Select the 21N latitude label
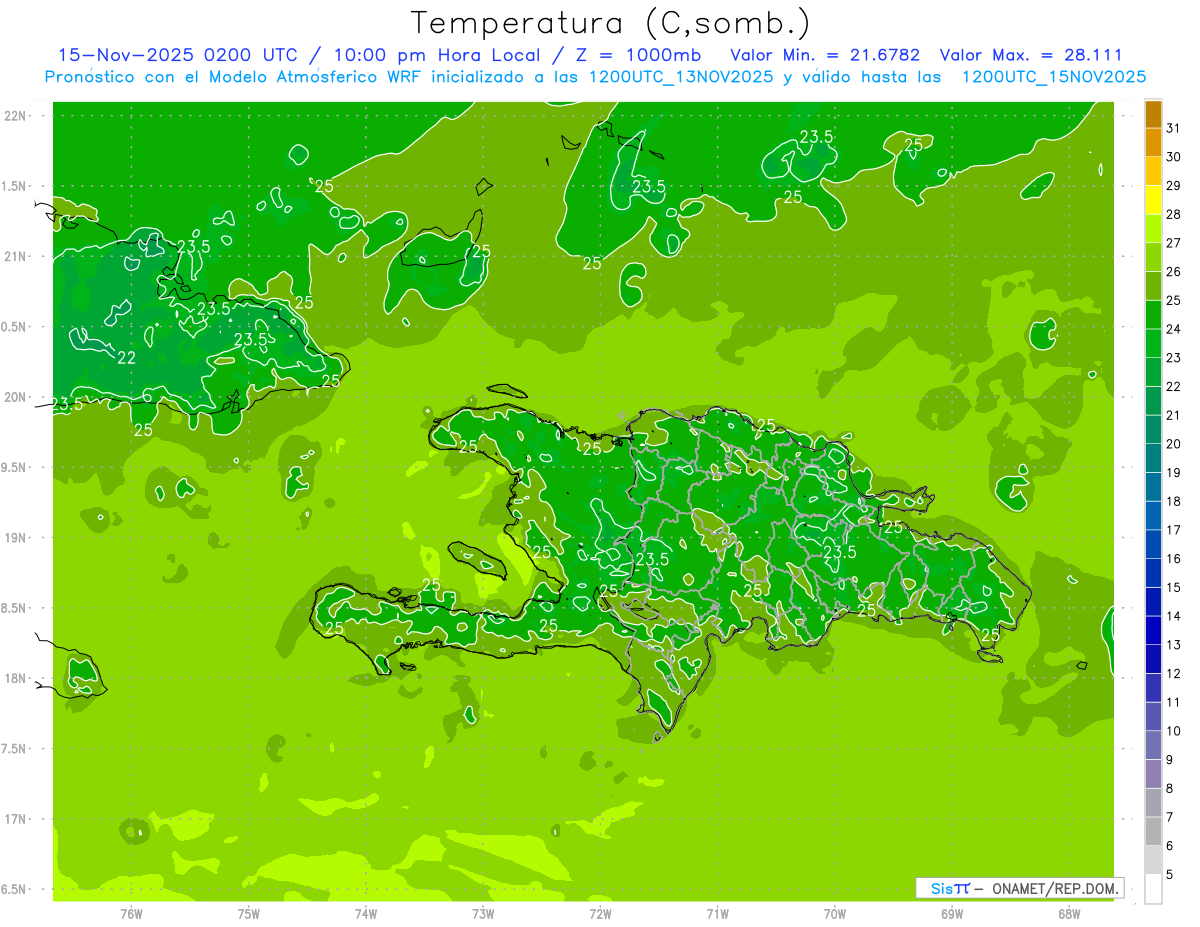 click(x=15, y=256)
